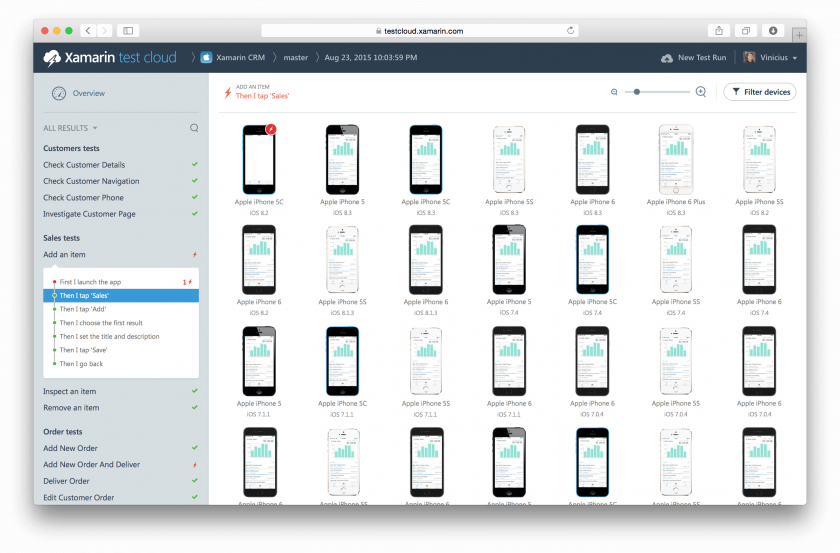Start a New Test Run

(x=694, y=58)
